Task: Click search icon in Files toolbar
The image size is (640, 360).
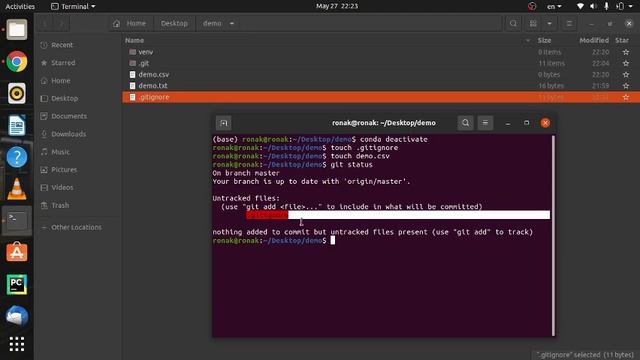Action: (513, 24)
